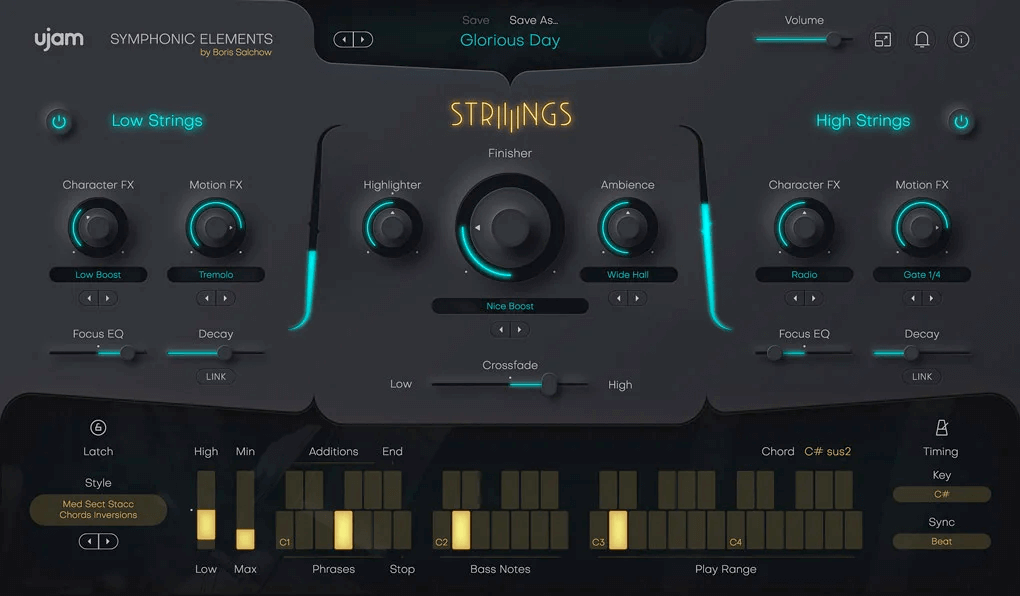Viewport: 1020px width, 596px height.
Task: Click the next arrow under Tremolo Motion FX
Action: (224, 297)
